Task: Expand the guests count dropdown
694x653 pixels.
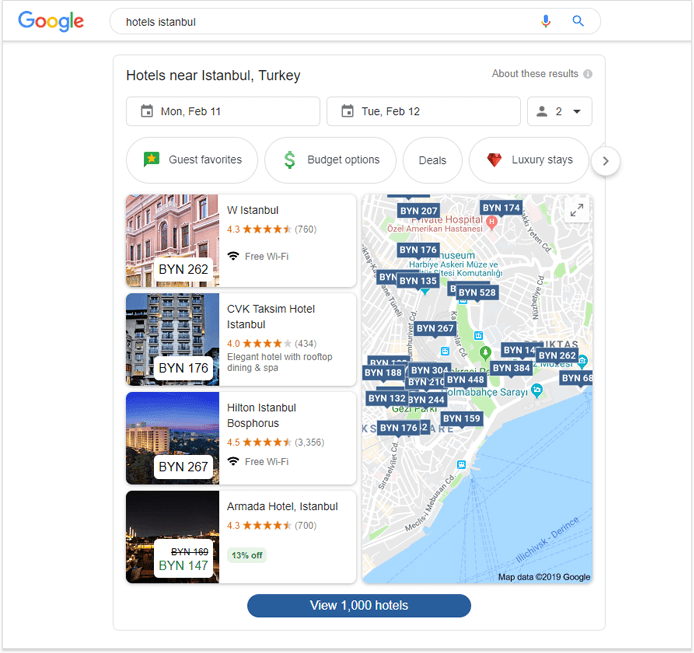Action: 559,111
